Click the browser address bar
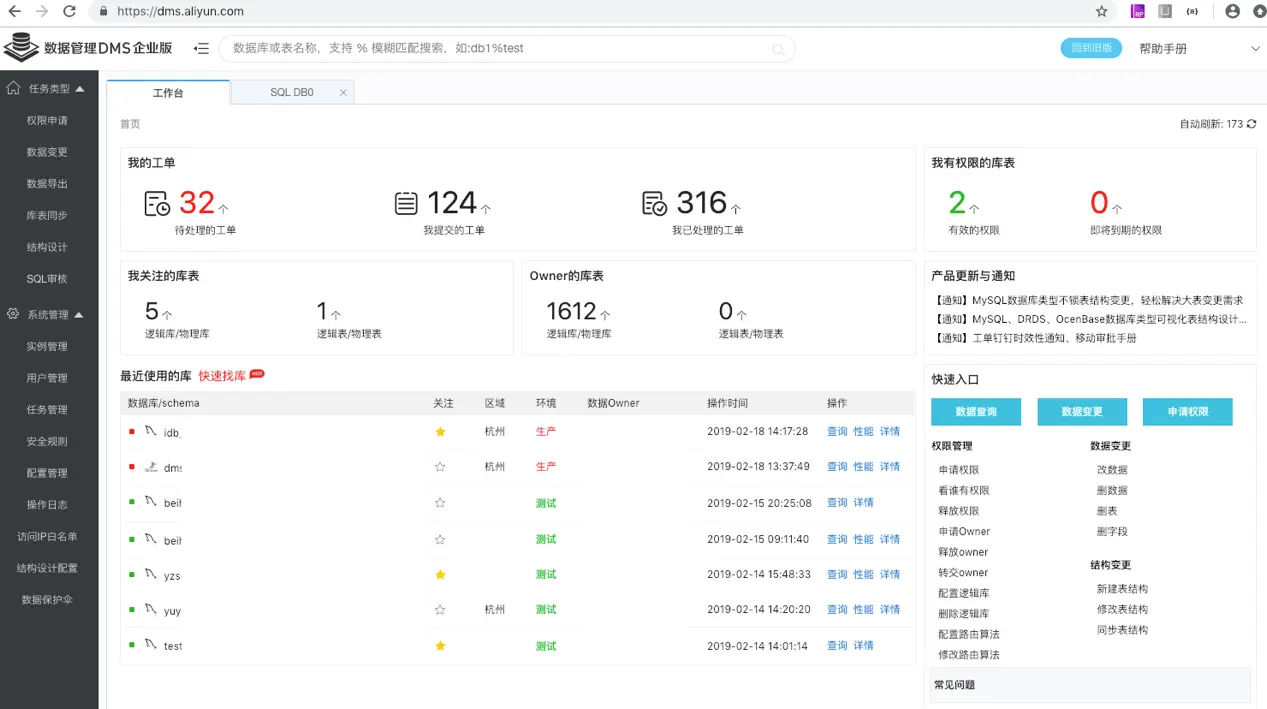This screenshot has width=1267, height=709. [x=600, y=11]
